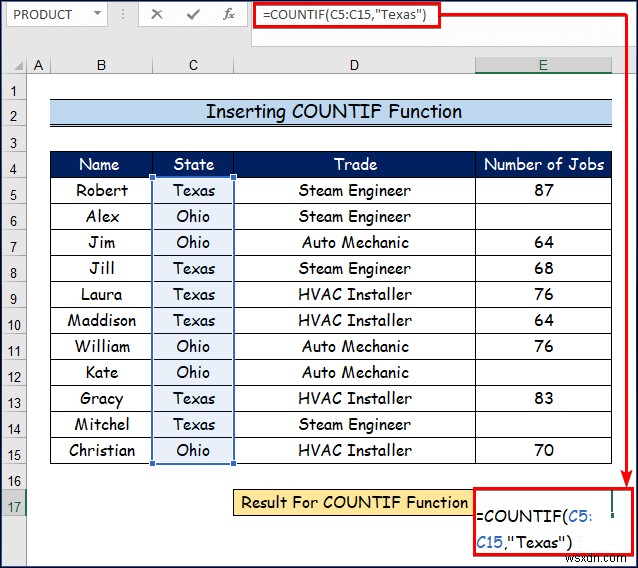Select the cell containing 'Kate'
The width and height of the screenshot is (638, 568).
click(x=101, y=373)
